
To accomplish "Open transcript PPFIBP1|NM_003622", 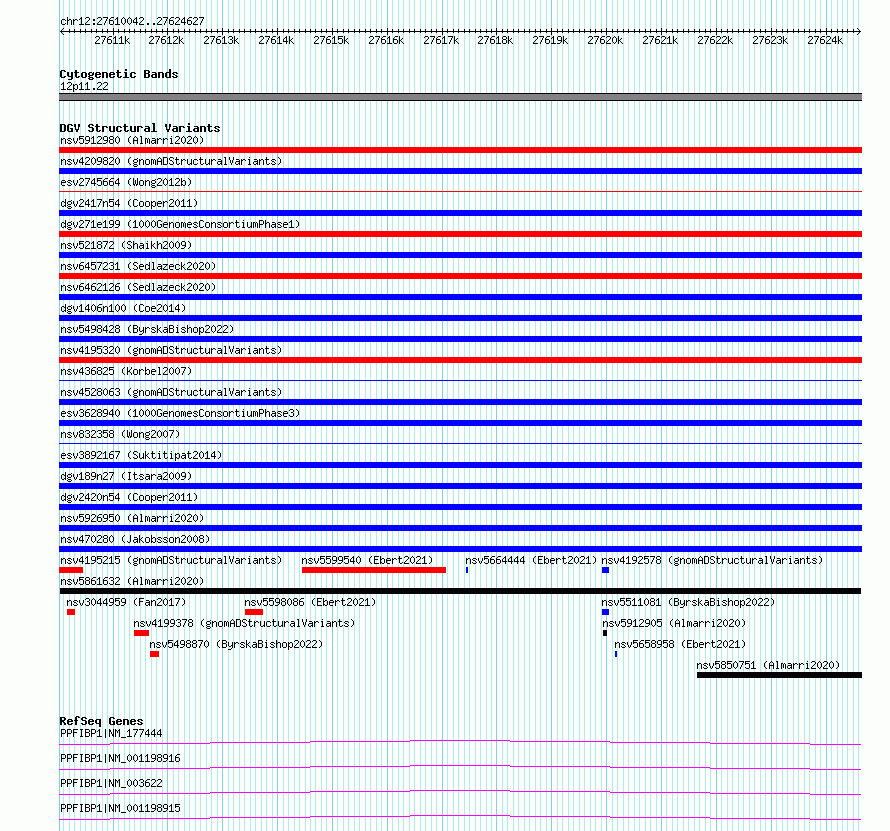I will coord(111,783).
